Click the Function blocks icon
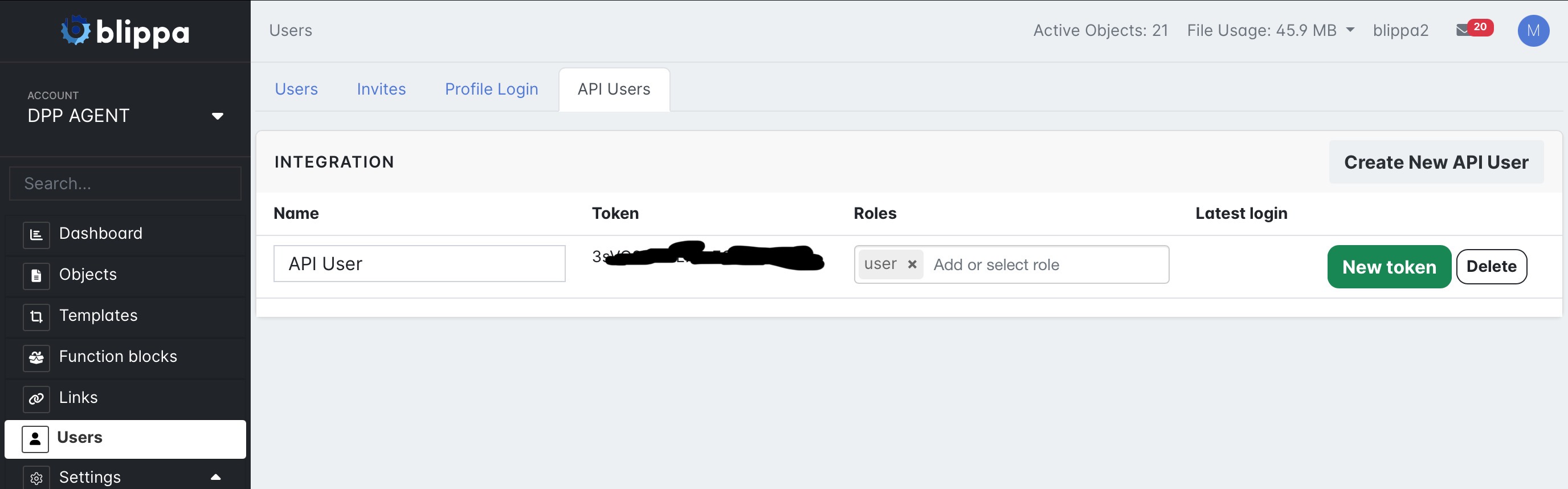The image size is (1568, 489). (x=36, y=357)
